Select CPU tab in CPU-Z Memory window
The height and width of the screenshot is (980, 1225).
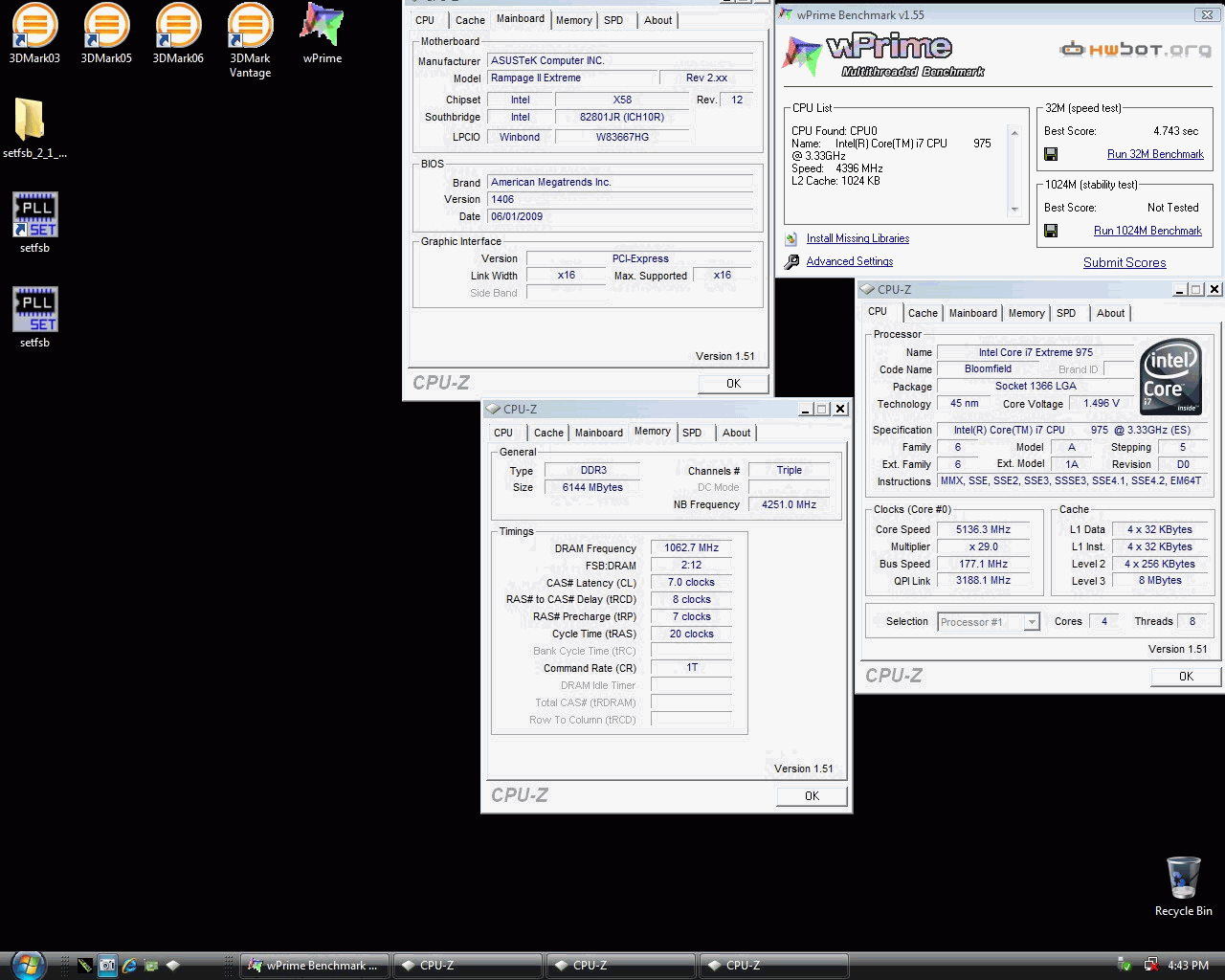(x=503, y=433)
